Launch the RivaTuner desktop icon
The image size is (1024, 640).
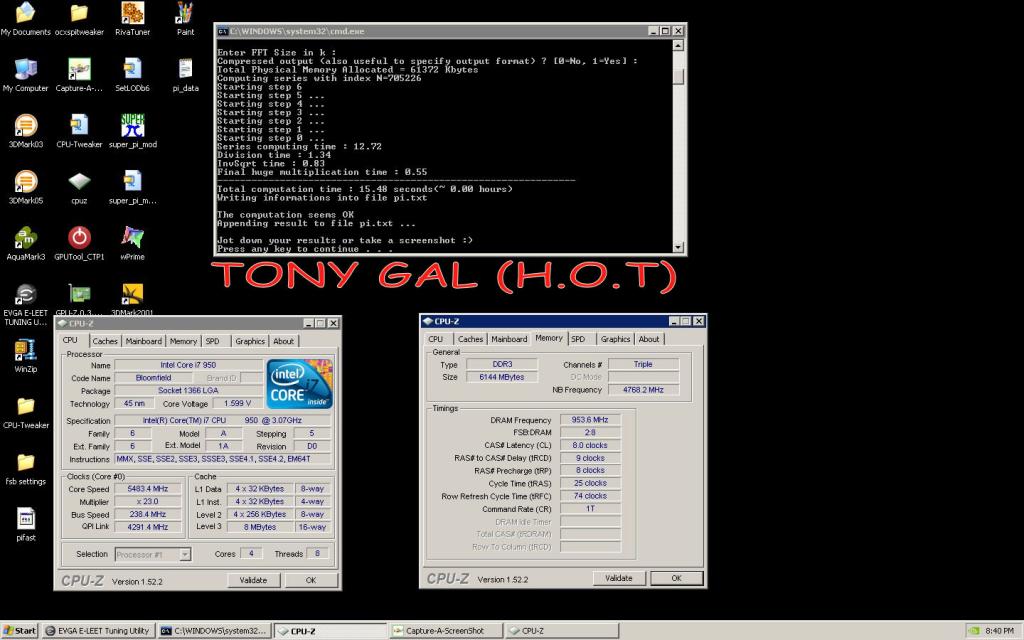133,19
